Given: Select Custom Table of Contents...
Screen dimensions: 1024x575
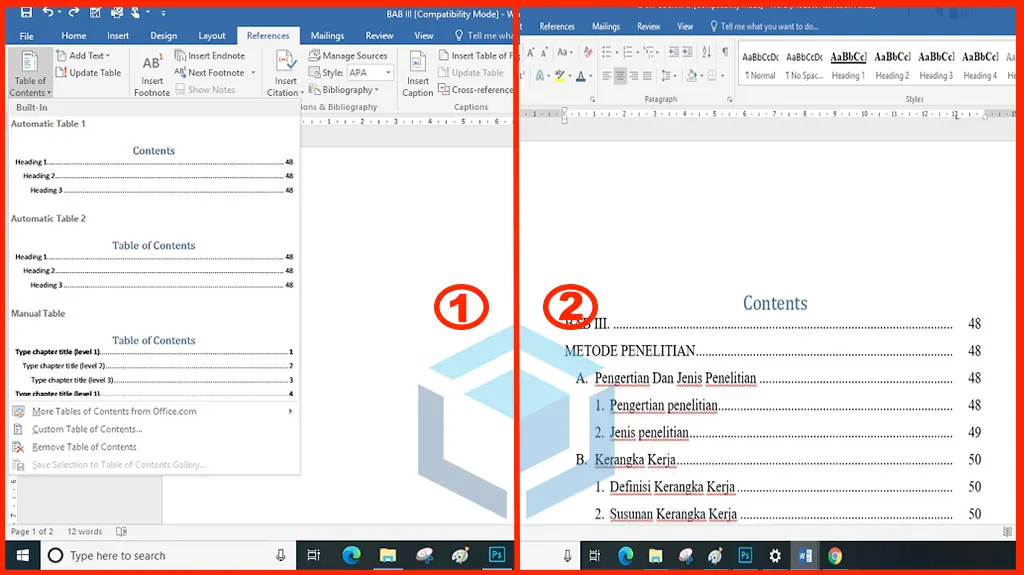Looking at the screenshot, I should [x=153, y=429].
